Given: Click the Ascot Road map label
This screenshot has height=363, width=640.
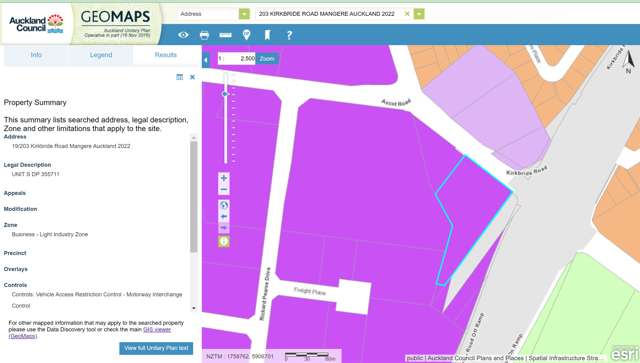Looking at the screenshot, I should [396, 102].
